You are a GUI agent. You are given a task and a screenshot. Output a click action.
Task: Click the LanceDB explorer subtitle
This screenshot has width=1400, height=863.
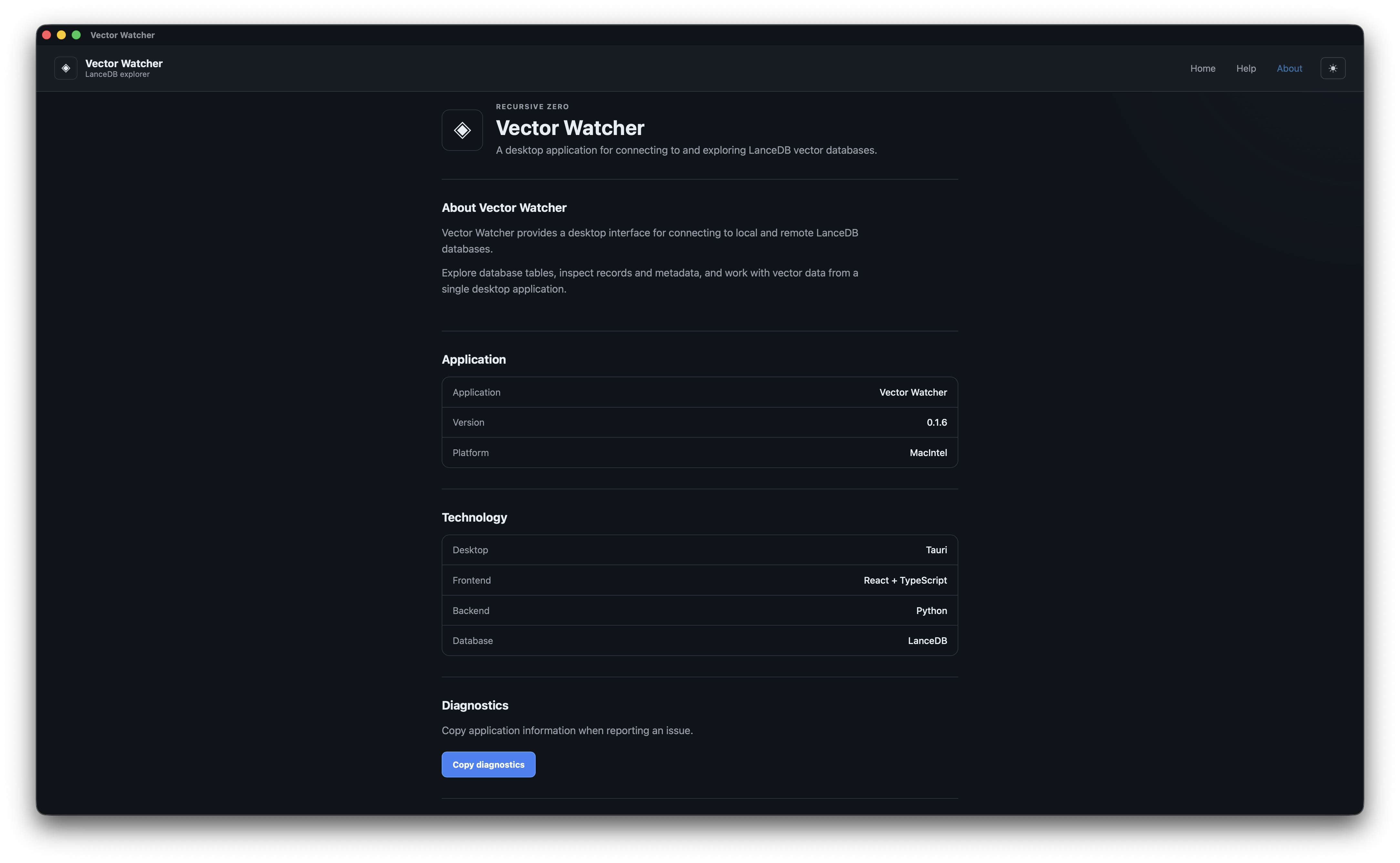point(118,74)
